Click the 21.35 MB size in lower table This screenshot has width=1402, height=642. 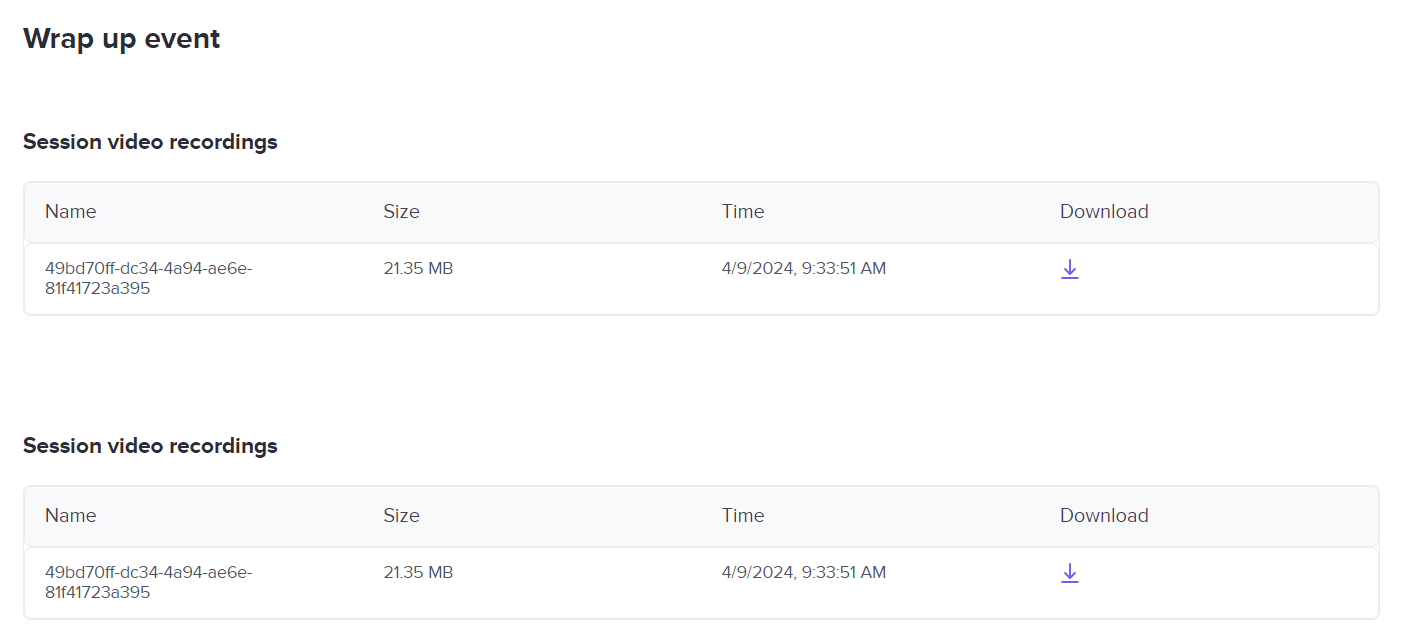(418, 573)
